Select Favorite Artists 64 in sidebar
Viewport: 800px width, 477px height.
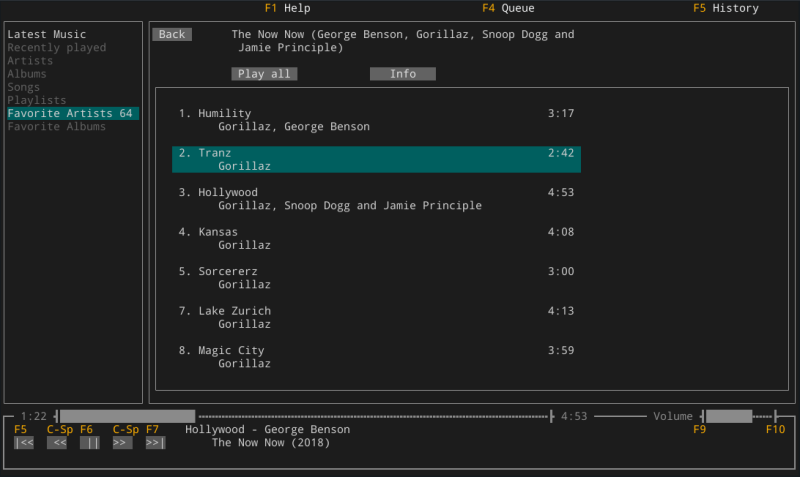73,113
